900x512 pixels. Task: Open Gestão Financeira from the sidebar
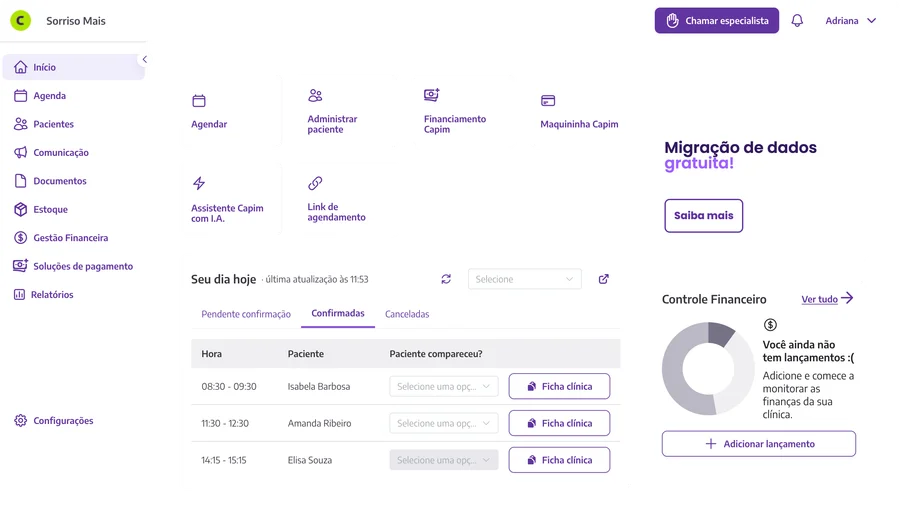click(x=61, y=238)
